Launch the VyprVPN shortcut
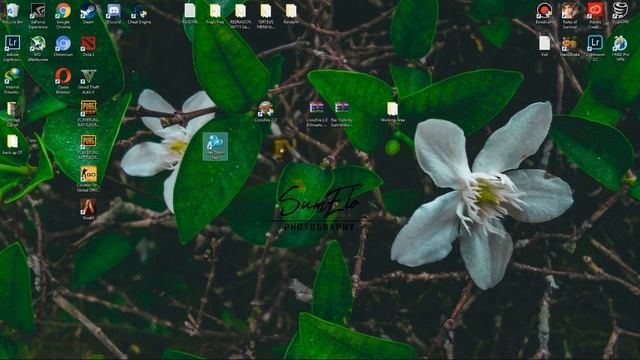This screenshot has width=640, height=360. [620, 13]
